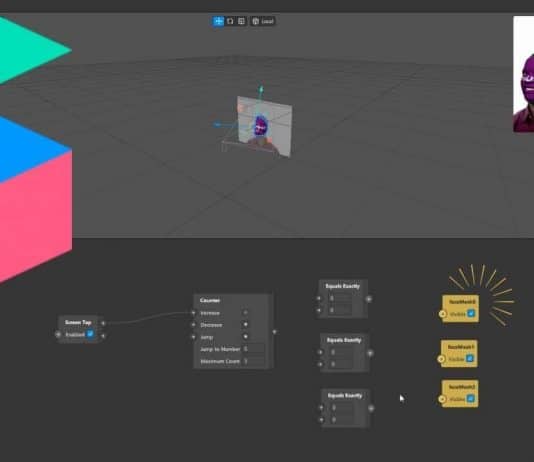Trigger the Jump pulse button on Counter

pos(246,337)
